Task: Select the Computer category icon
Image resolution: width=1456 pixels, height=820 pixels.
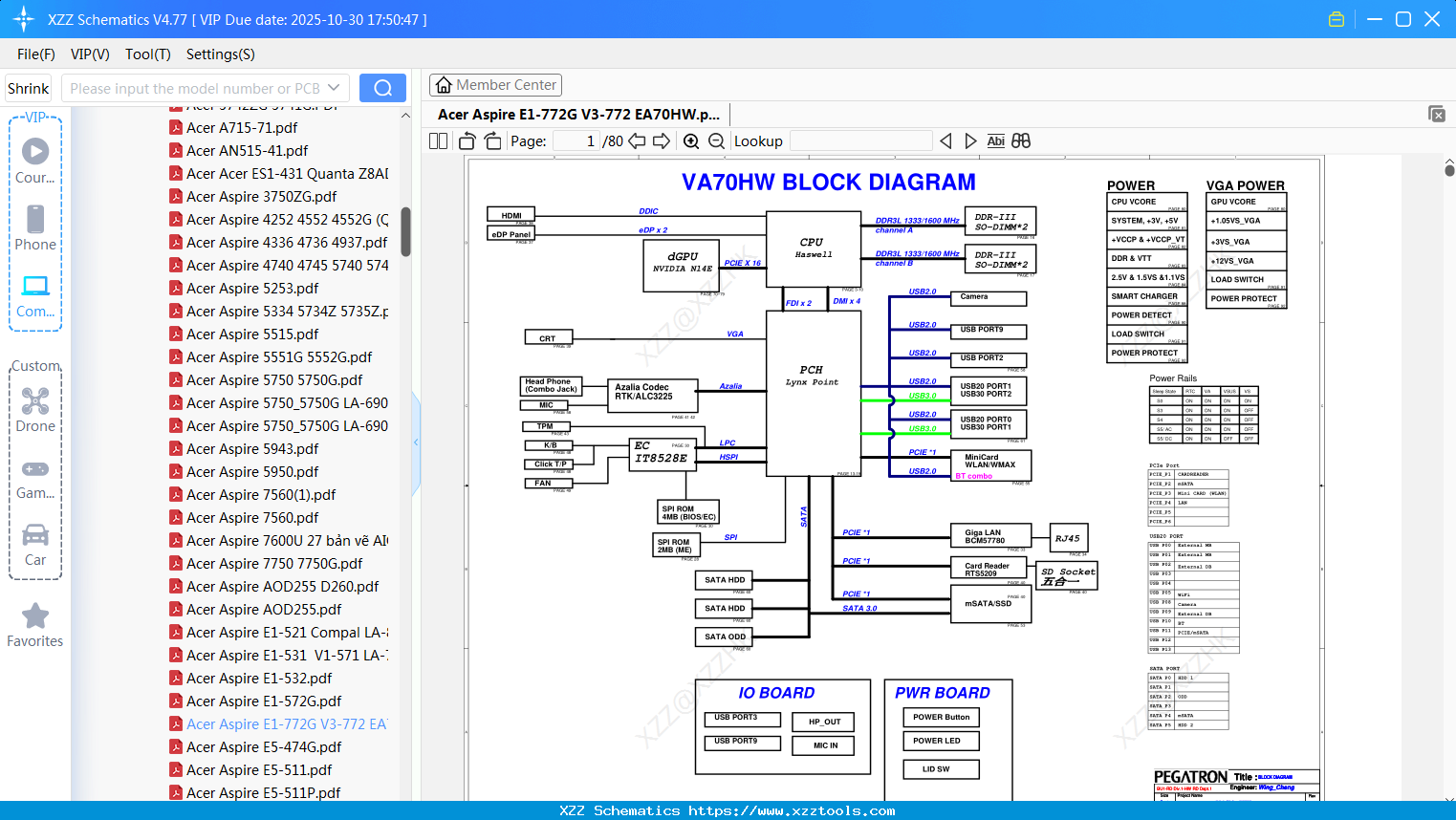Action: click(x=35, y=286)
